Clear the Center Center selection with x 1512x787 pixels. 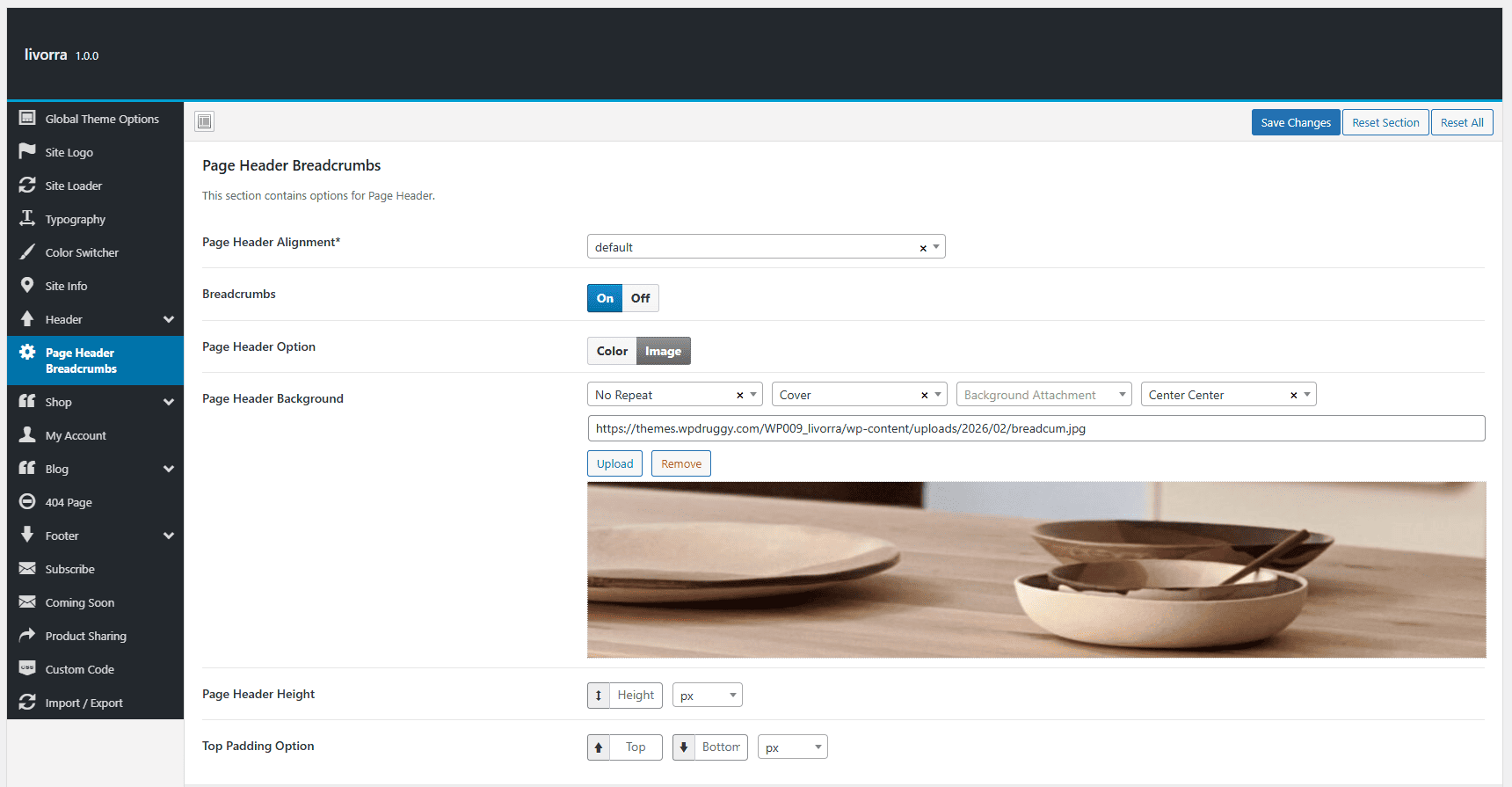1294,396
